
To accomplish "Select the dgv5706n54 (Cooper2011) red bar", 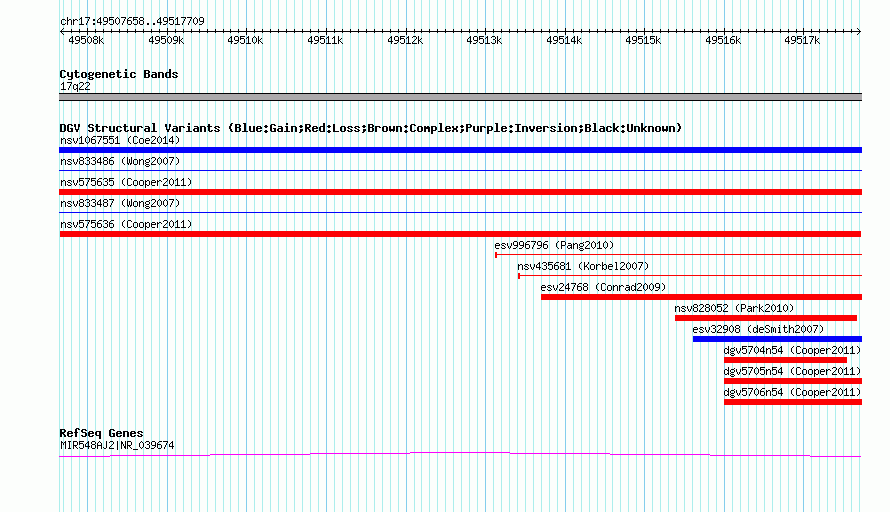I will point(793,402).
